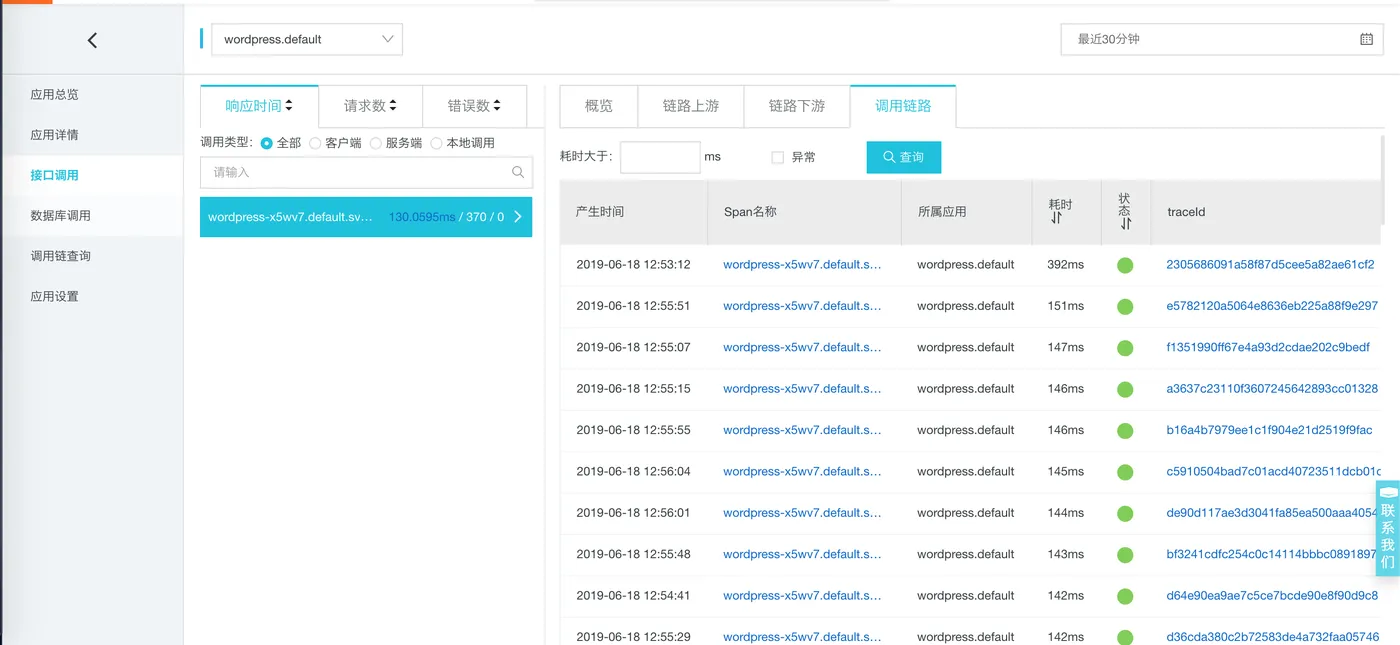Click inside the 耗时大于 ms input field
This screenshot has height=645, width=1400.
click(x=660, y=157)
